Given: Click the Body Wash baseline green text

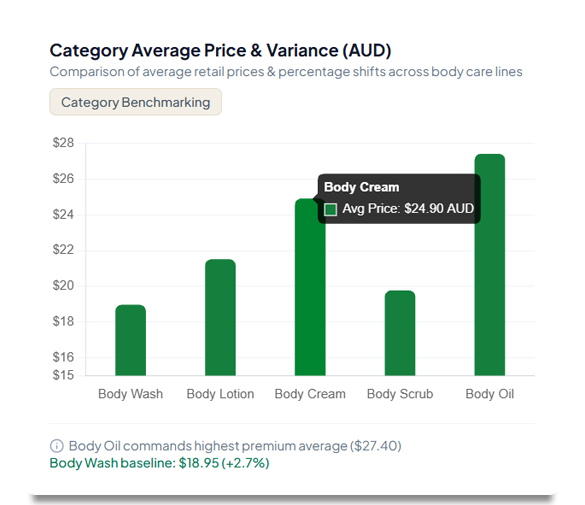Looking at the screenshot, I should [159, 463].
